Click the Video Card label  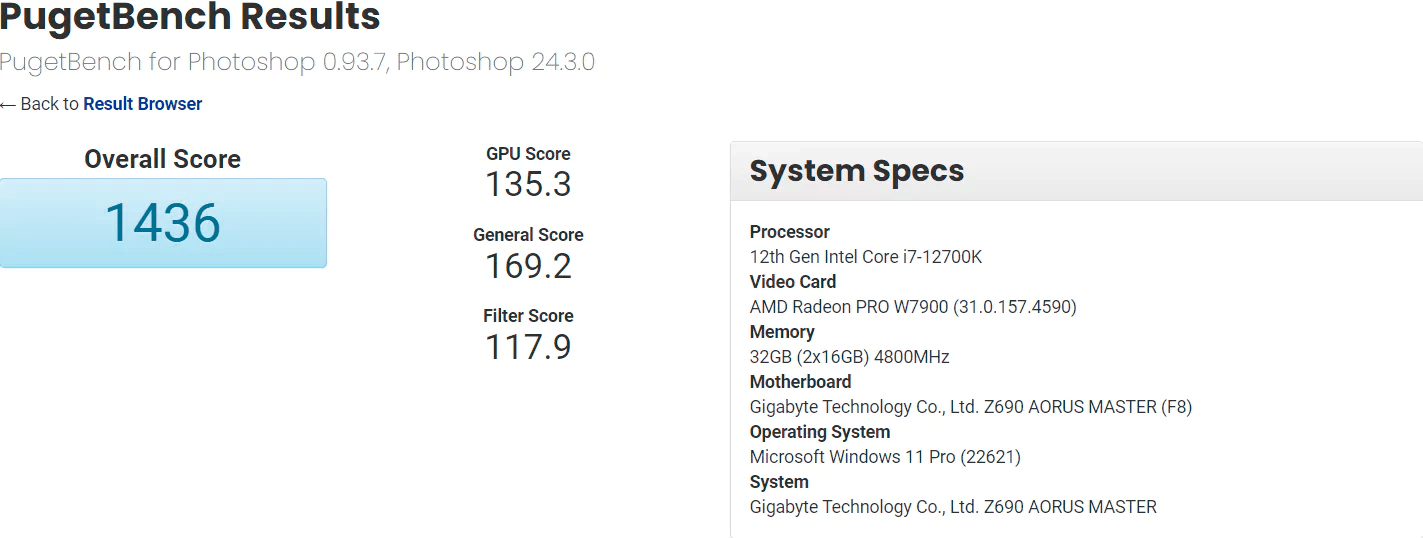pyautogui.click(x=793, y=282)
